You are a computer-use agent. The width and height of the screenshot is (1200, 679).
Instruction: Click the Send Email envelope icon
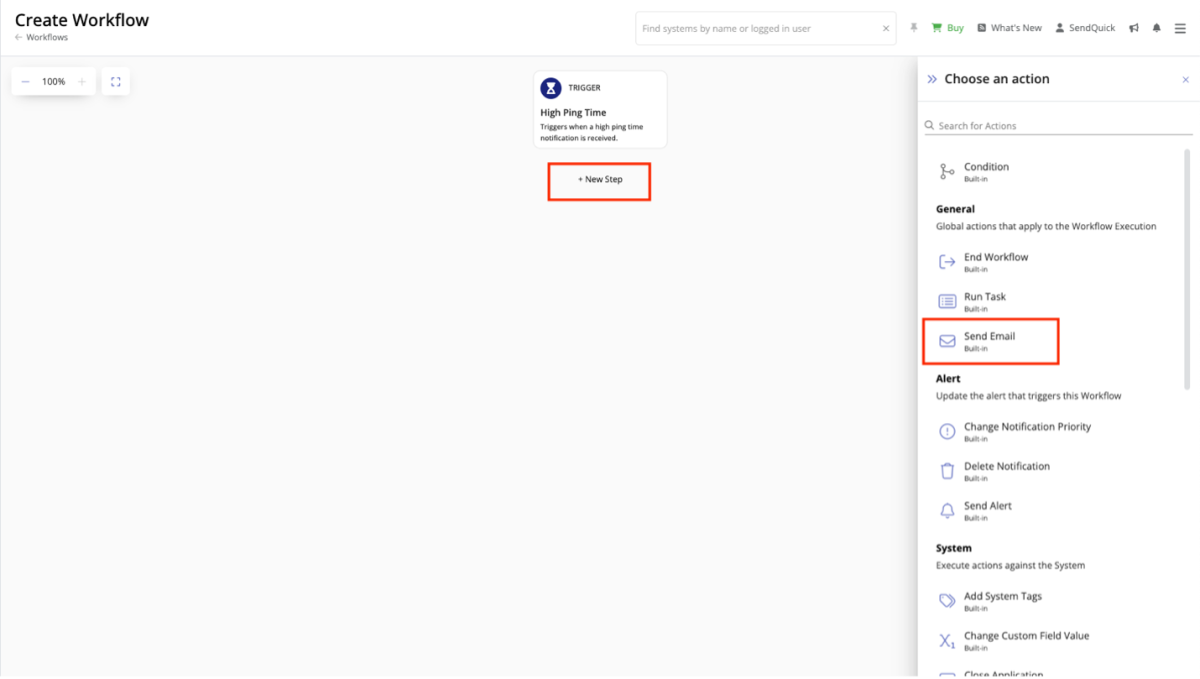coord(947,341)
